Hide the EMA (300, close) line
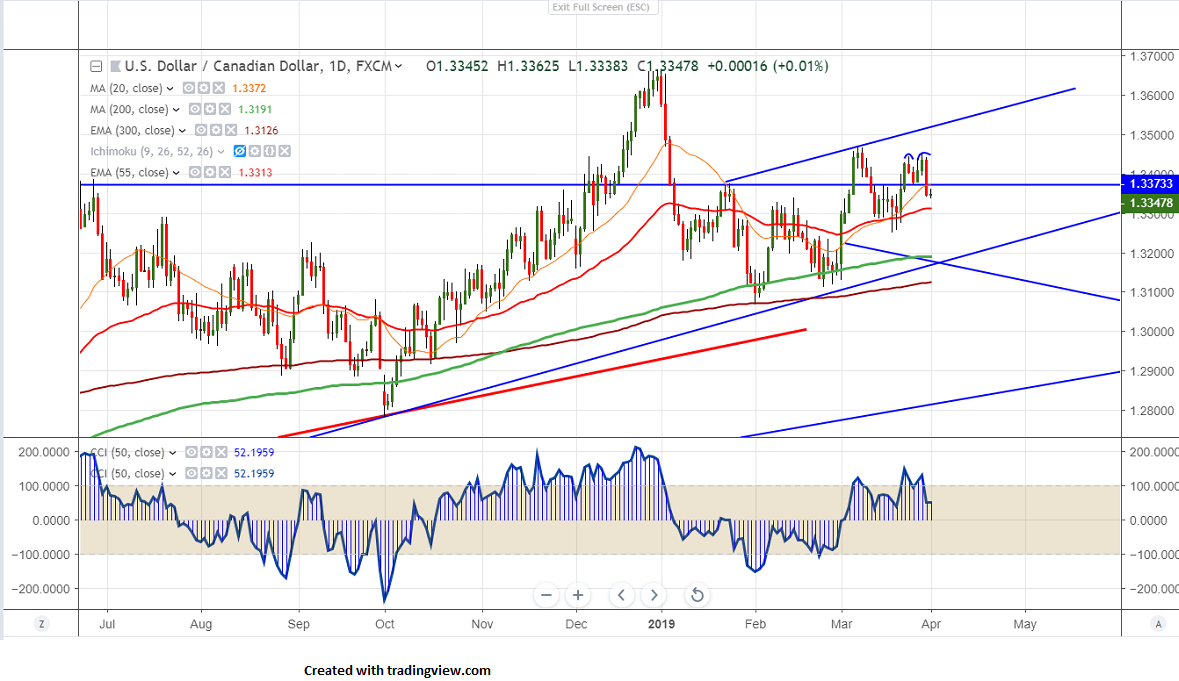 202,130
